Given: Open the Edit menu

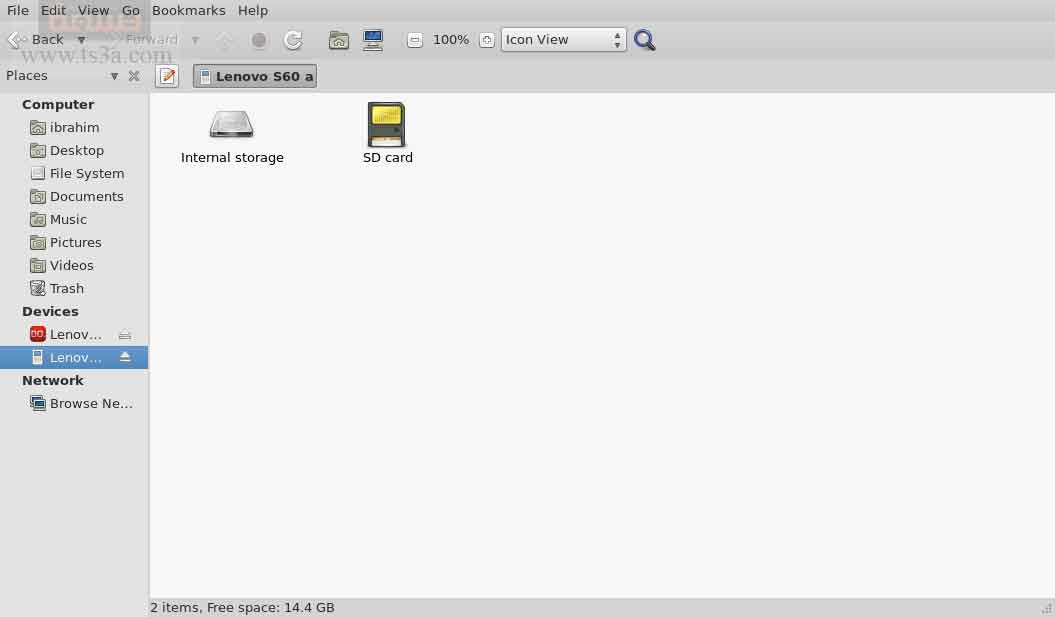Looking at the screenshot, I should tap(53, 10).
